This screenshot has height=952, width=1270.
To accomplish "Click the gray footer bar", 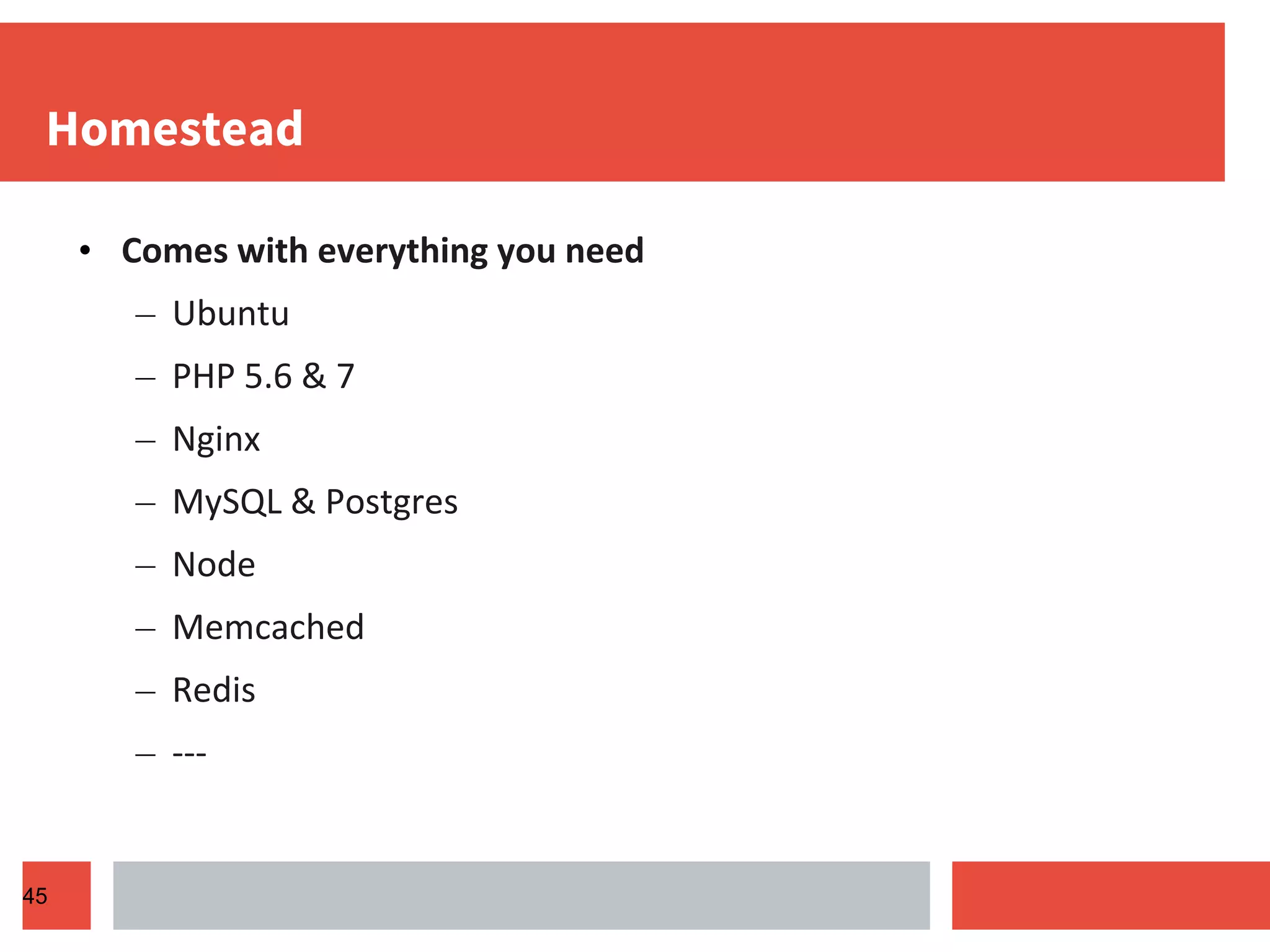I will [522, 895].
